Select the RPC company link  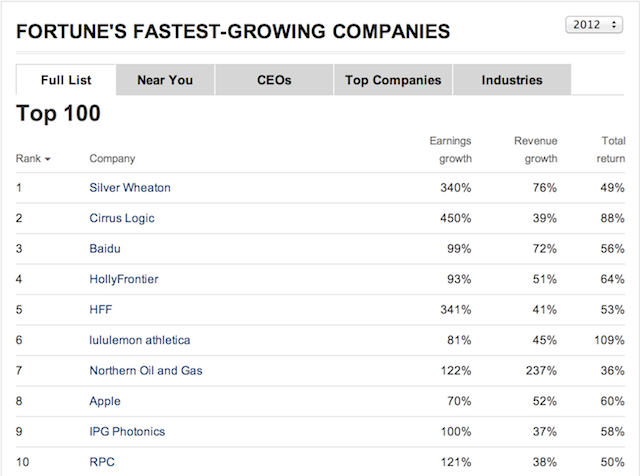pyautogui.click(x=102, y=462)
